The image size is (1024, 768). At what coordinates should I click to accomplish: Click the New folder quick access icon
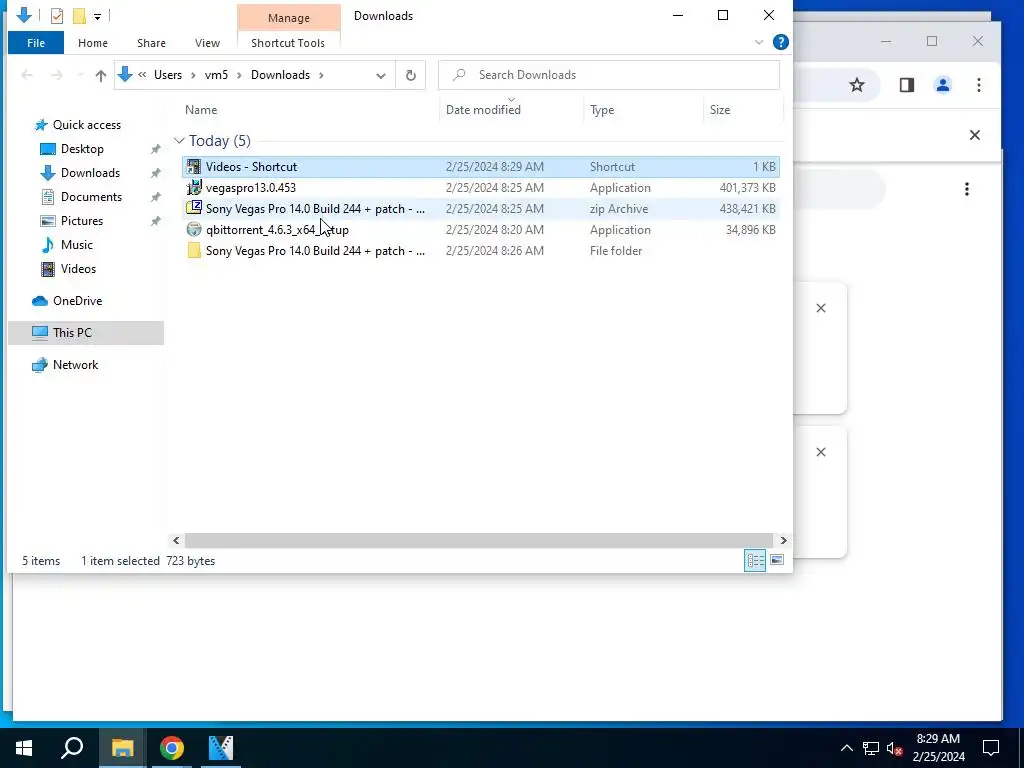click(x=79, y=16)
